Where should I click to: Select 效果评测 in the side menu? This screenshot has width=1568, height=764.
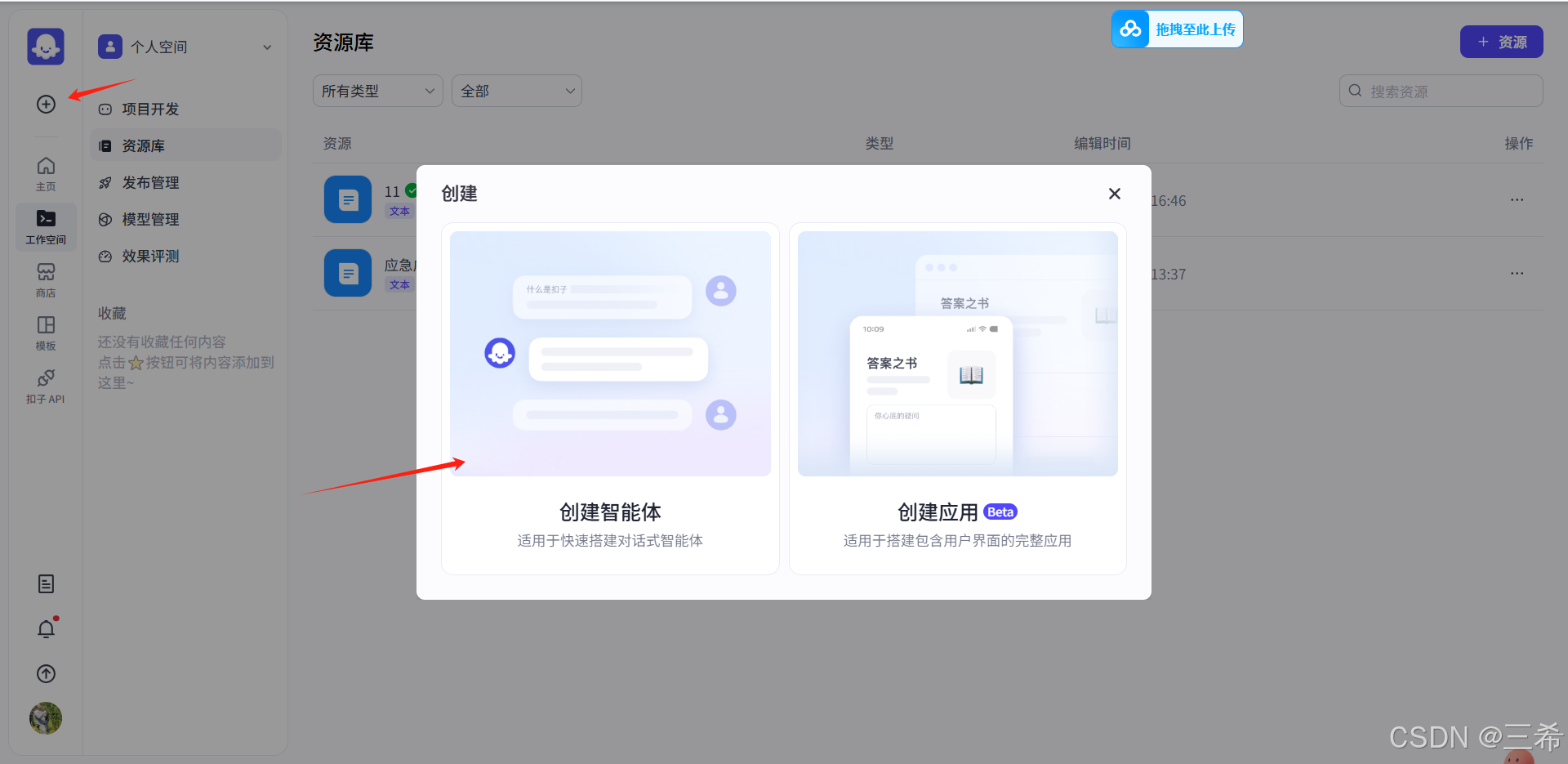pos(186,256)
